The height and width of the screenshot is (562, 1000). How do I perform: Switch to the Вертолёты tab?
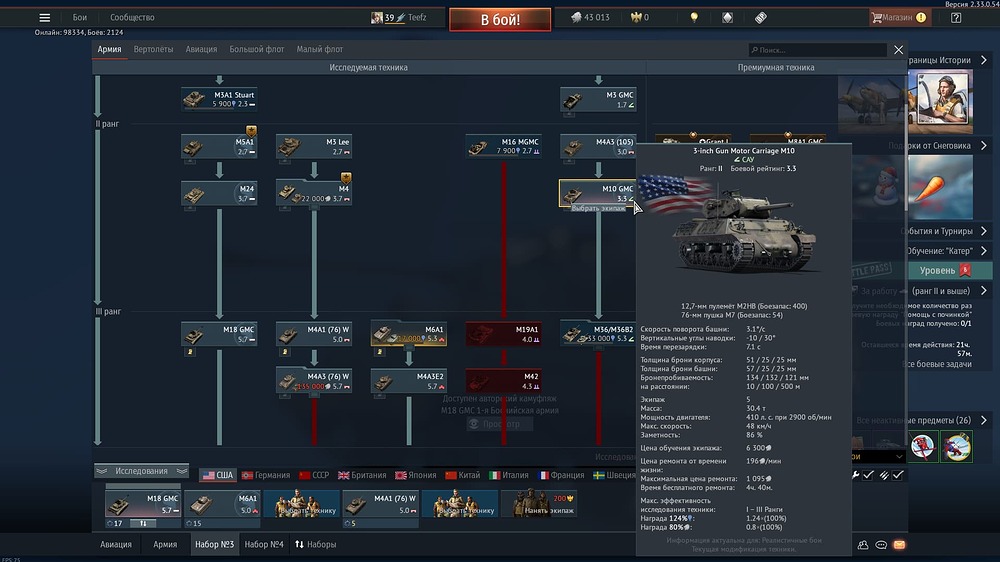pos(153,49)
